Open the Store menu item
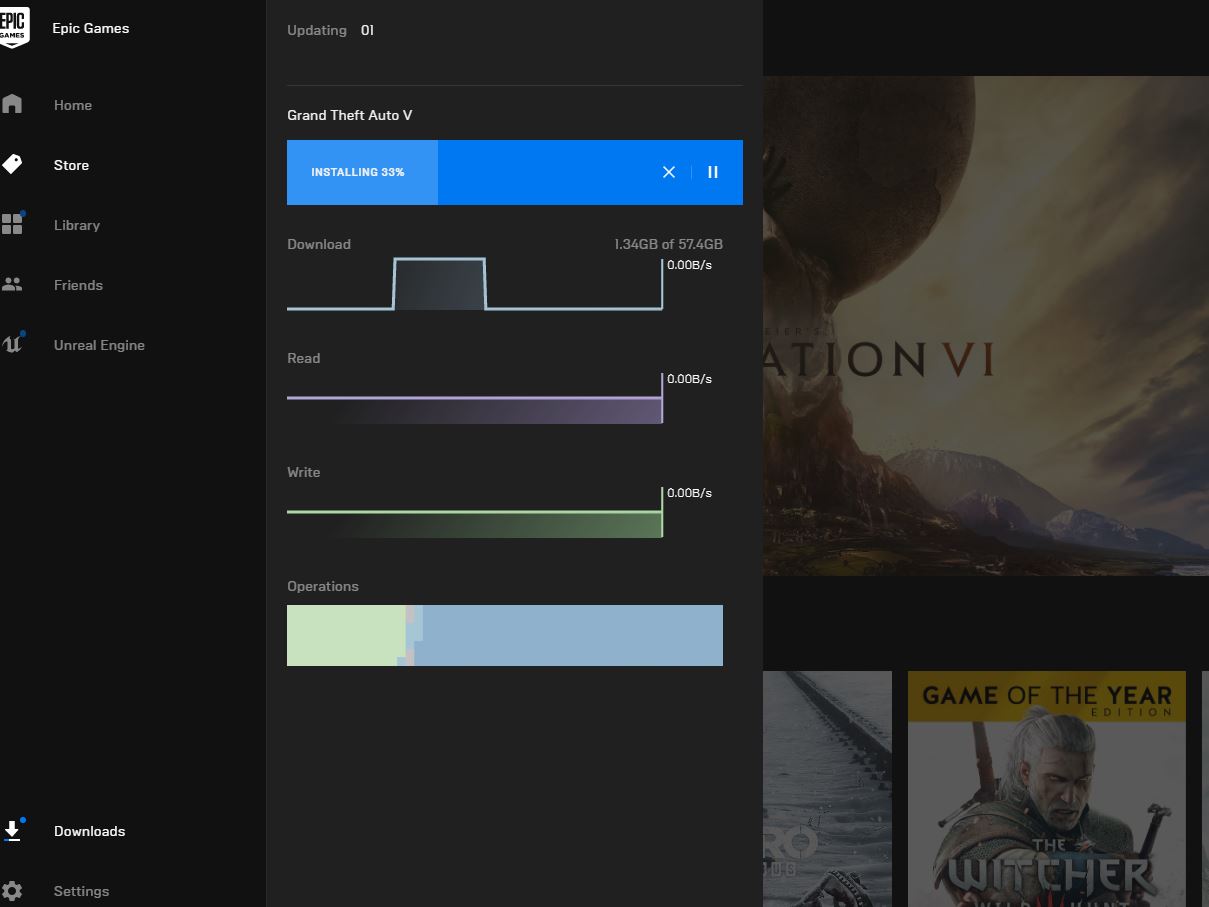Screen dimensions: 1209x907 tap(71, 165)
